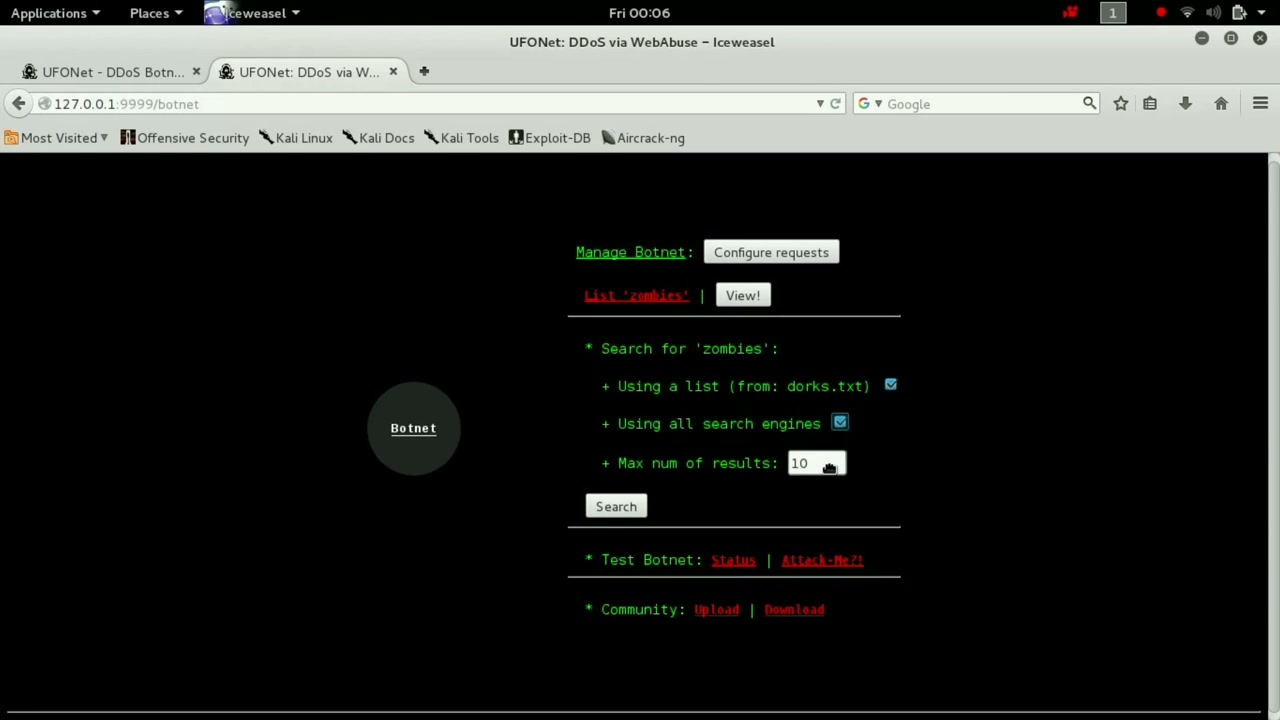Open Kali Docs bookmark
This screenshot has height=720, width=1280.
tap(378, 138)
